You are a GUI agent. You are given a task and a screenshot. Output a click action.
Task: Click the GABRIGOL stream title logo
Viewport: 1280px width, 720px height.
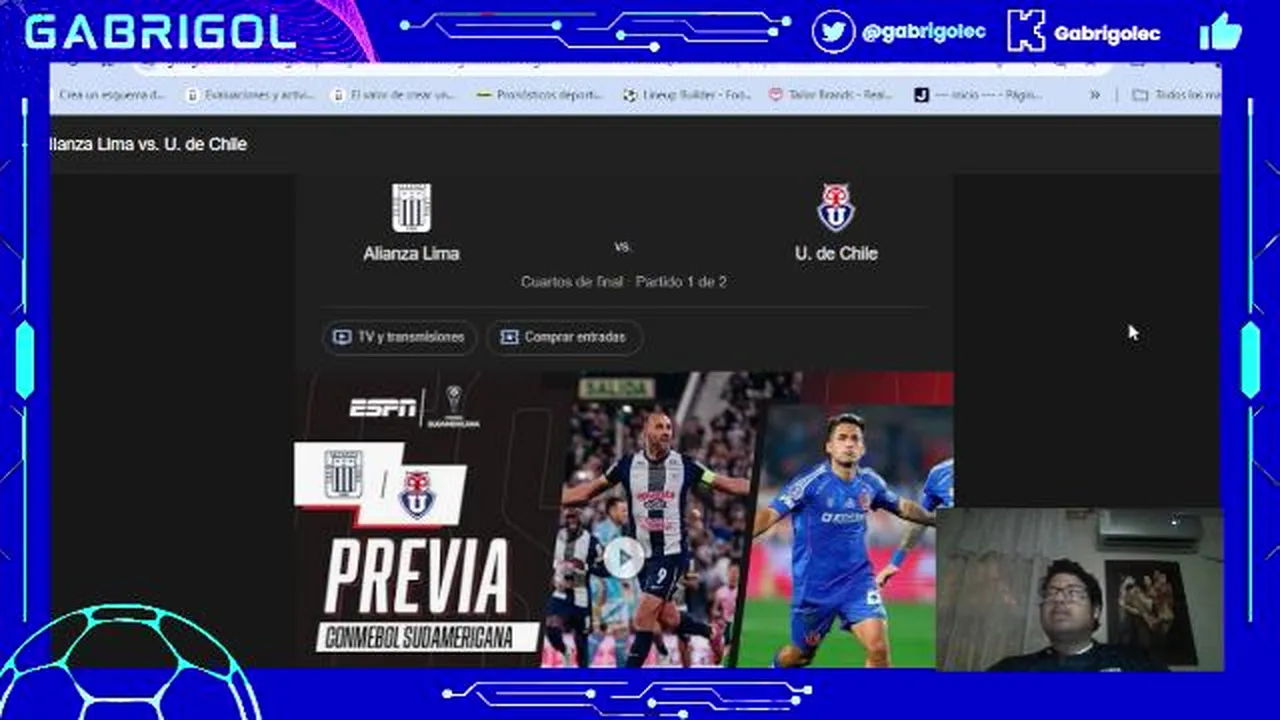pyautogui.click(x=160, y=32)
